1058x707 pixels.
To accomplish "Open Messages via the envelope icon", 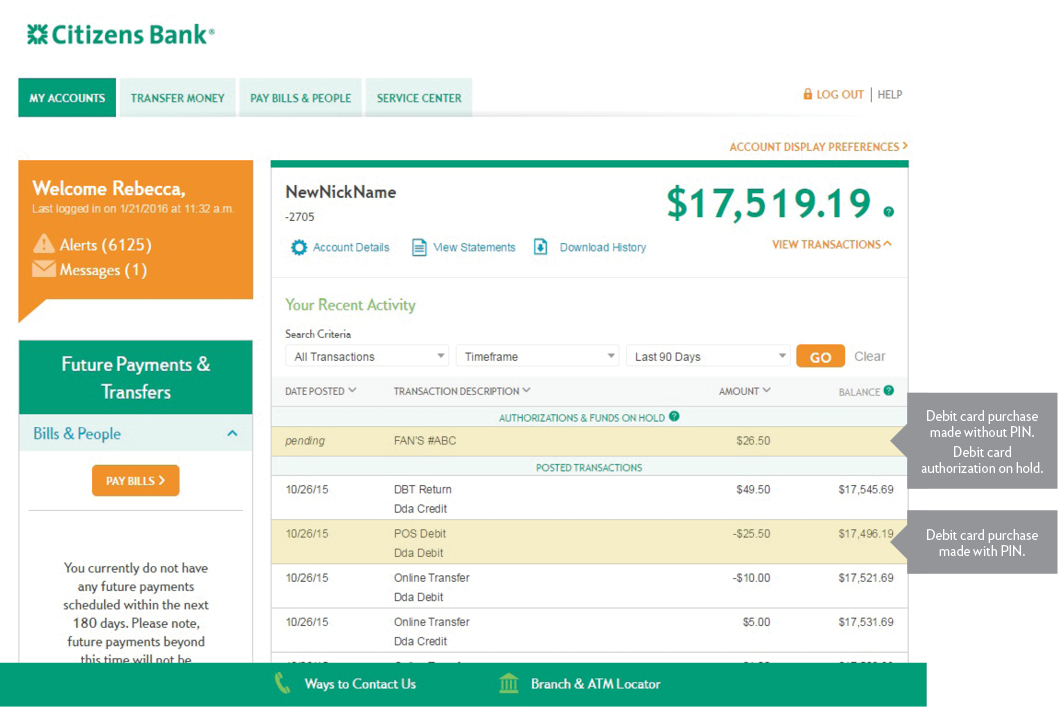I will (x=46, y=269).
